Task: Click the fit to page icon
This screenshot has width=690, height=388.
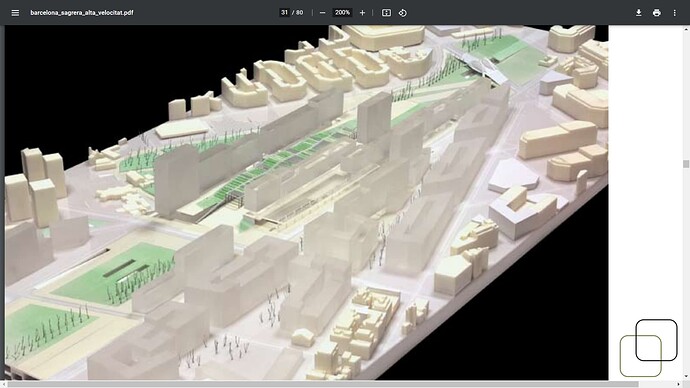Action: pyautogui.click(x=386, y=13)
